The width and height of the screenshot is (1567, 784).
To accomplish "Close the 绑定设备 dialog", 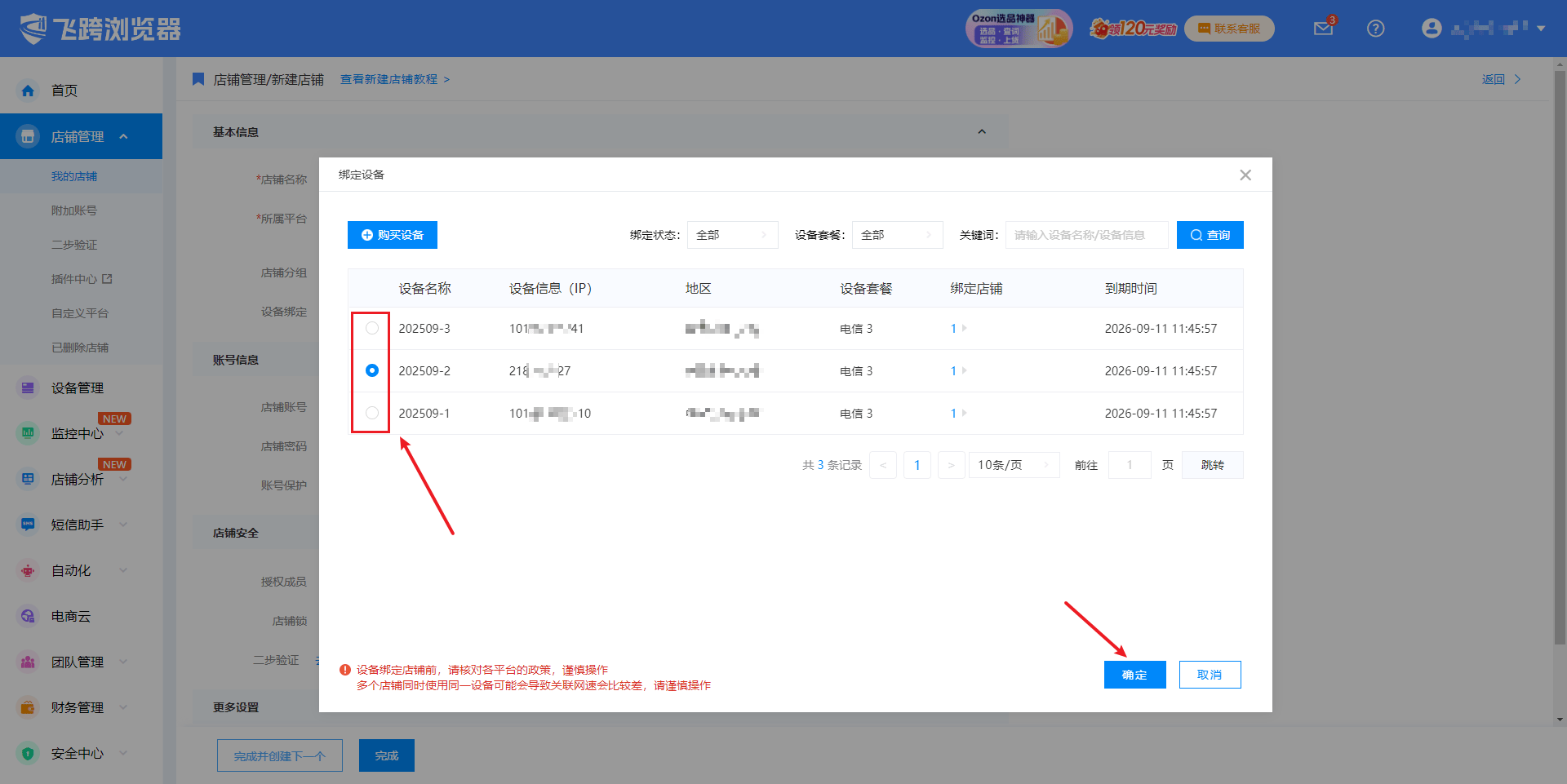I will tap(1245, 175).
